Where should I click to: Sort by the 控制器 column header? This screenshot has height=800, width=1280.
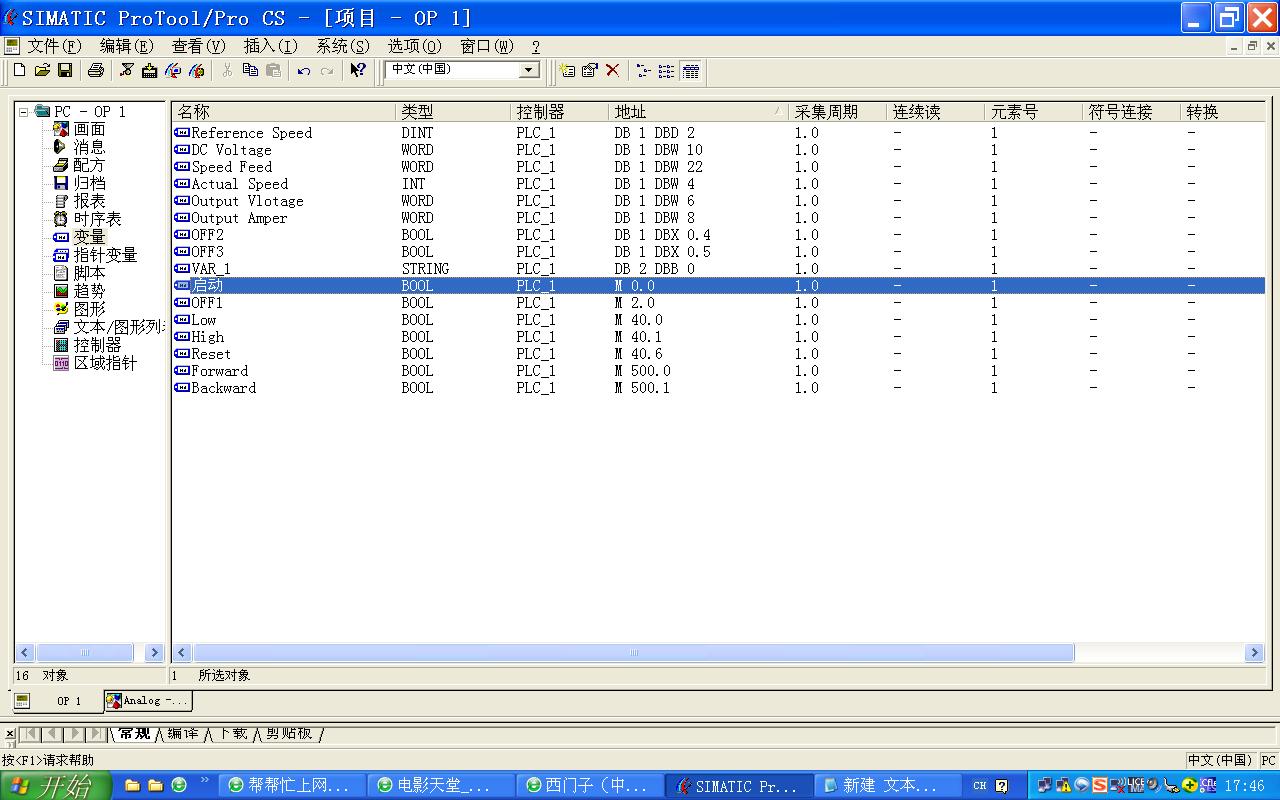[560, 112]
